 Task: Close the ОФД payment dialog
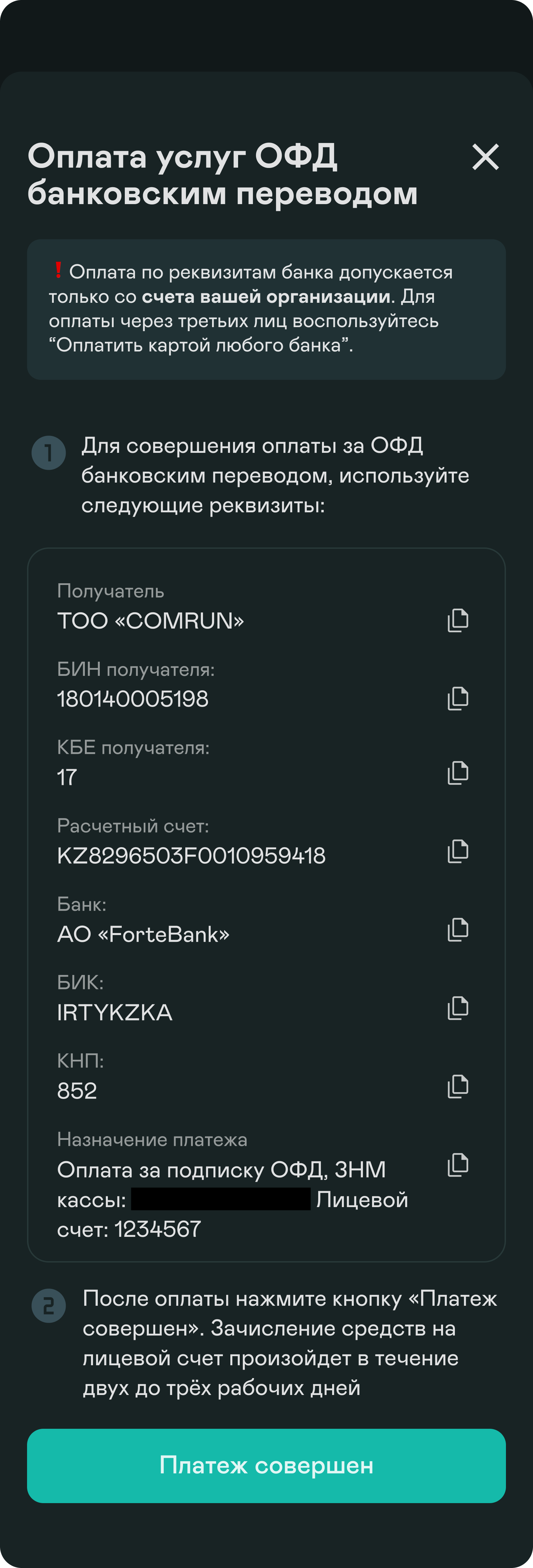coord(486,157)
